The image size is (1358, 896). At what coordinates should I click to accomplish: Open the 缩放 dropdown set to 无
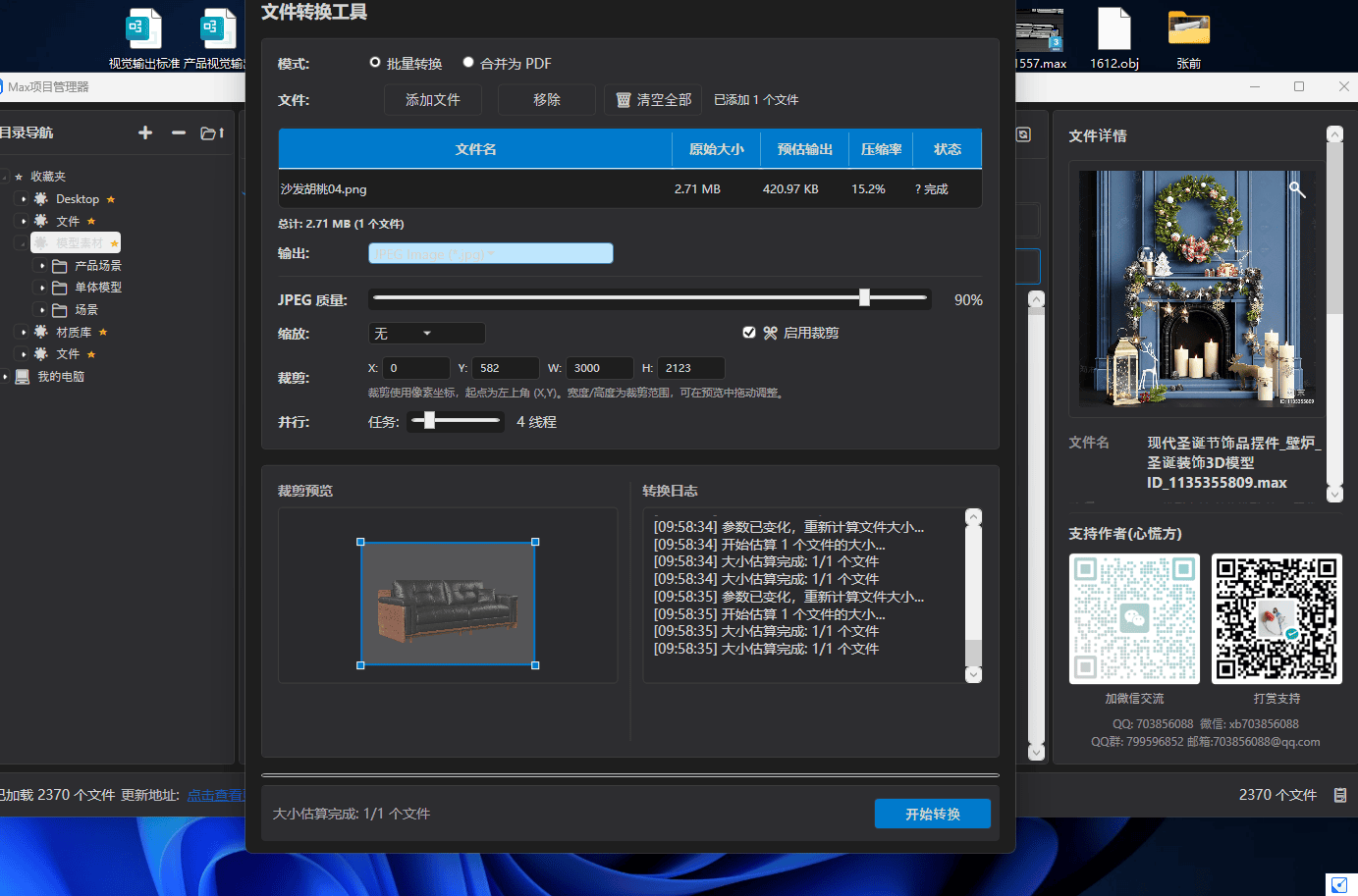tap(426, 334)
